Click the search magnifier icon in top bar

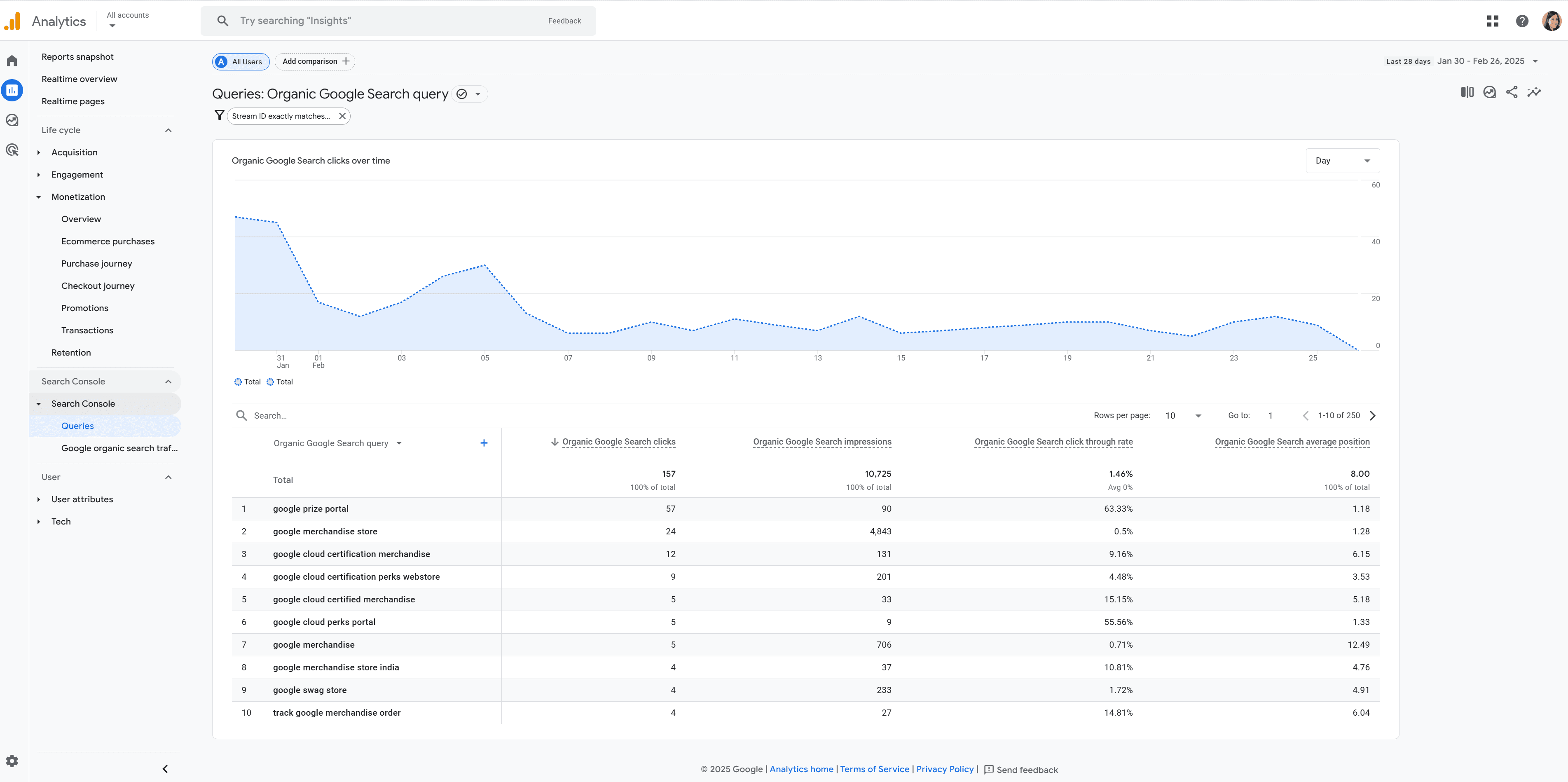point(223,21)
